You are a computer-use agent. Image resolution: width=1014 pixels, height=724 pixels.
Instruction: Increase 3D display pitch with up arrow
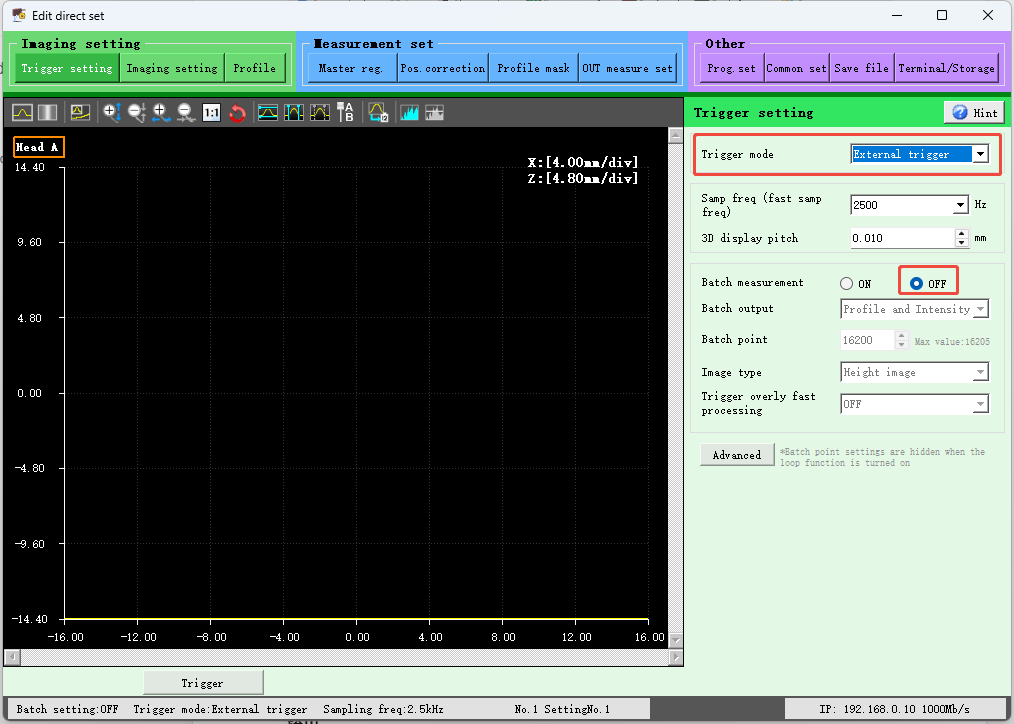pos(962,233)
